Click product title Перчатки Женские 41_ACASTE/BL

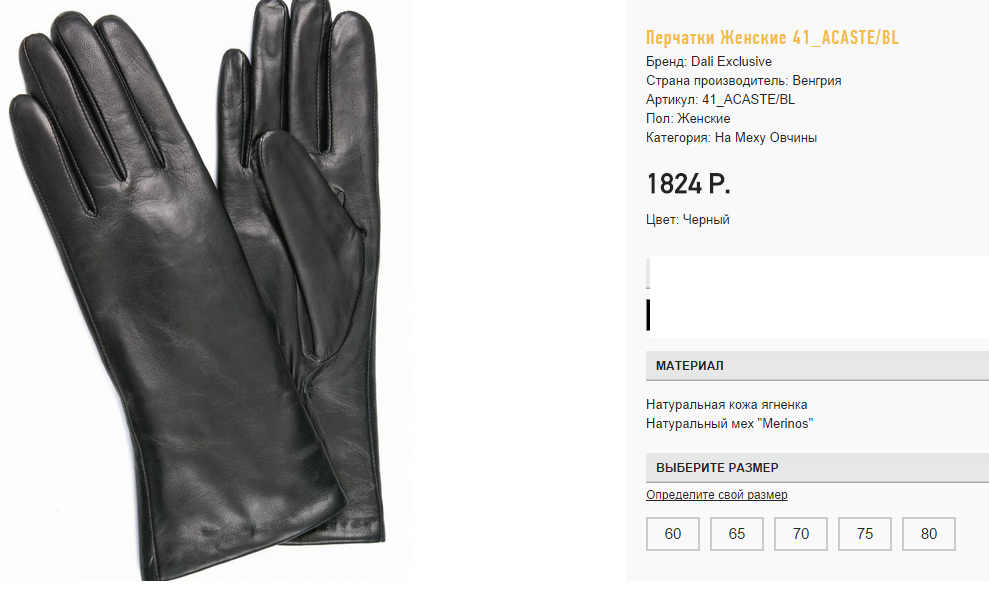tap(772, 38)
